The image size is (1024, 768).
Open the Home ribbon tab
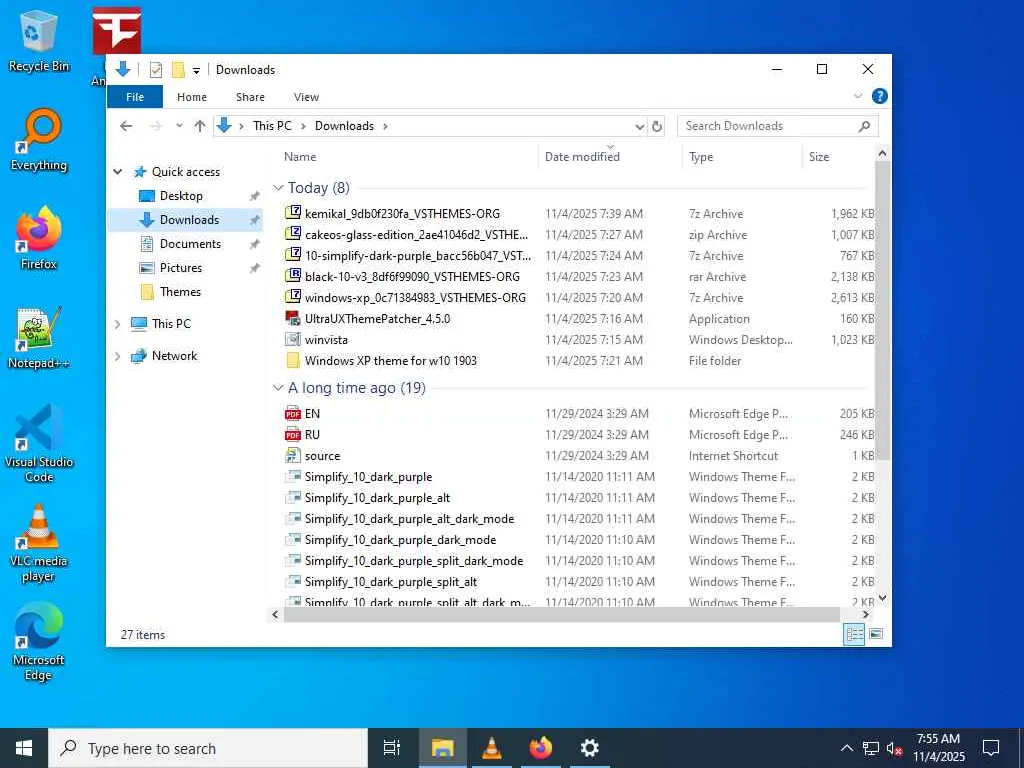[192, 97]
